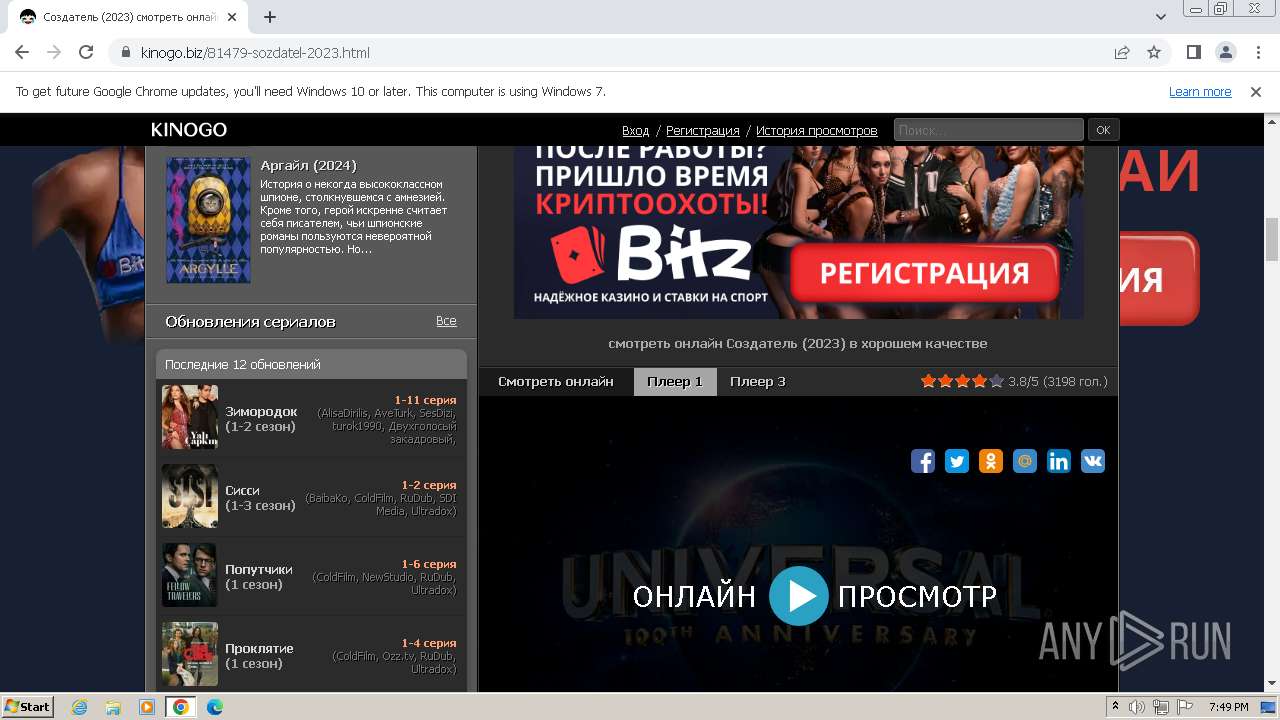The image size is (1280, 720).
Task: Share the movie on Twitter
Action: [x=957, y=461]
